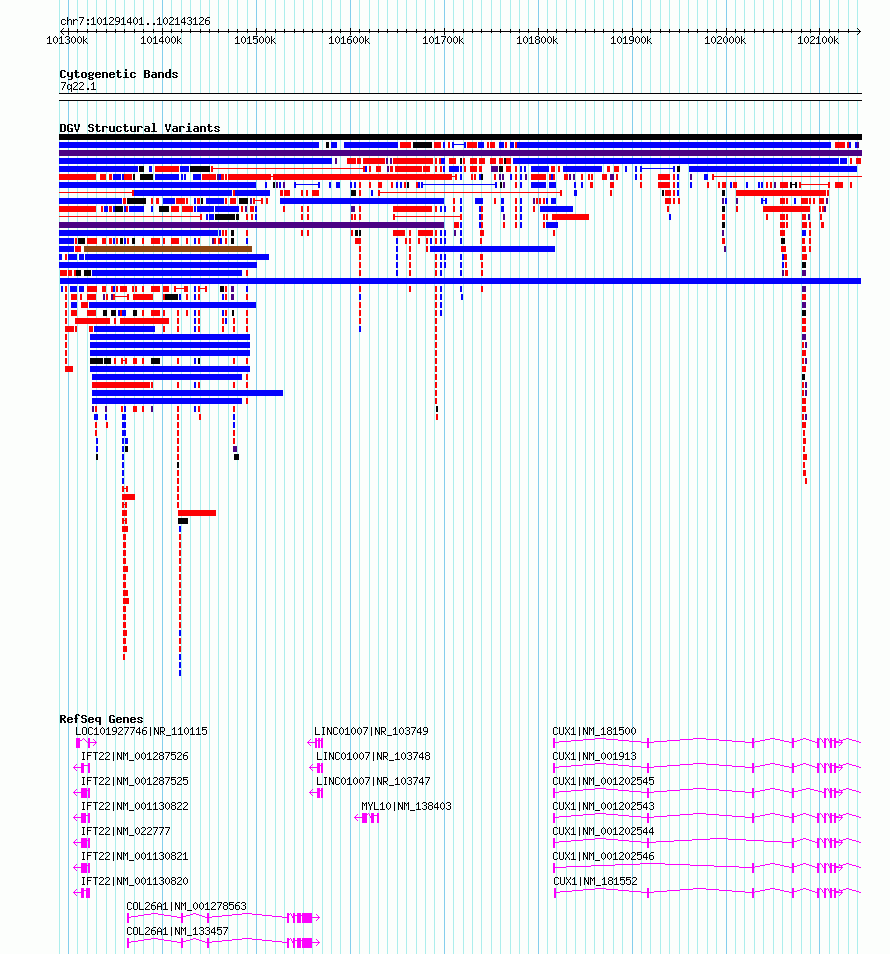Click the 101400k ruler label
The height and width of the screenshot is (954, 890).
[x=161, y=40]
